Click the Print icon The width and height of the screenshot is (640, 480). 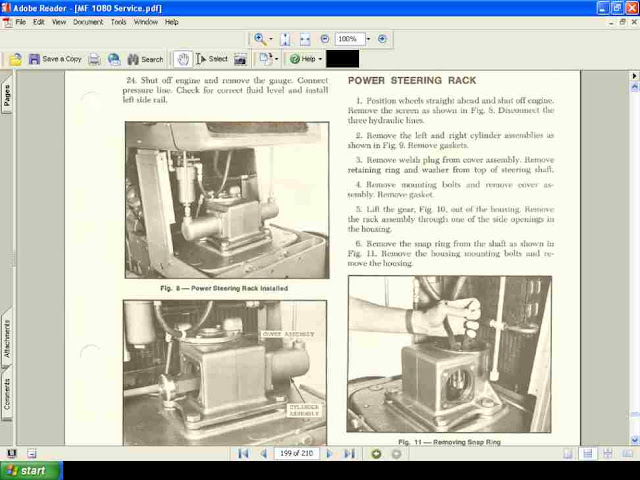point(94,59)
